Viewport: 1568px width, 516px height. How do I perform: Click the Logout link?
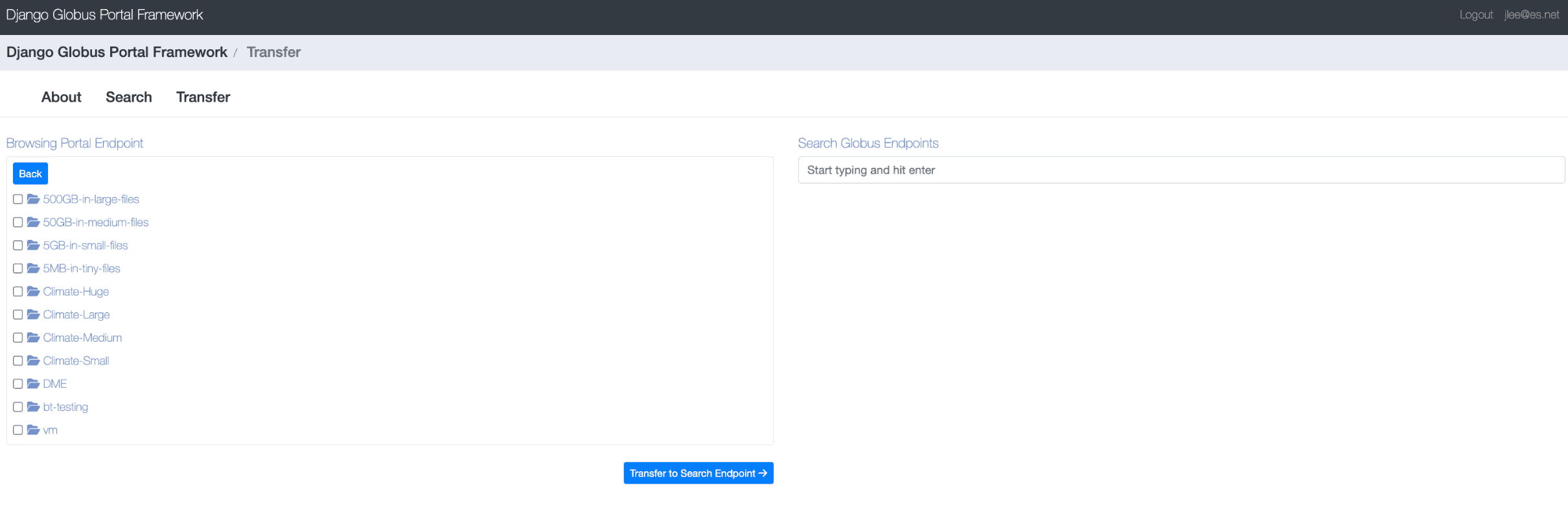pyautogui.click(x=1476, y=15)
